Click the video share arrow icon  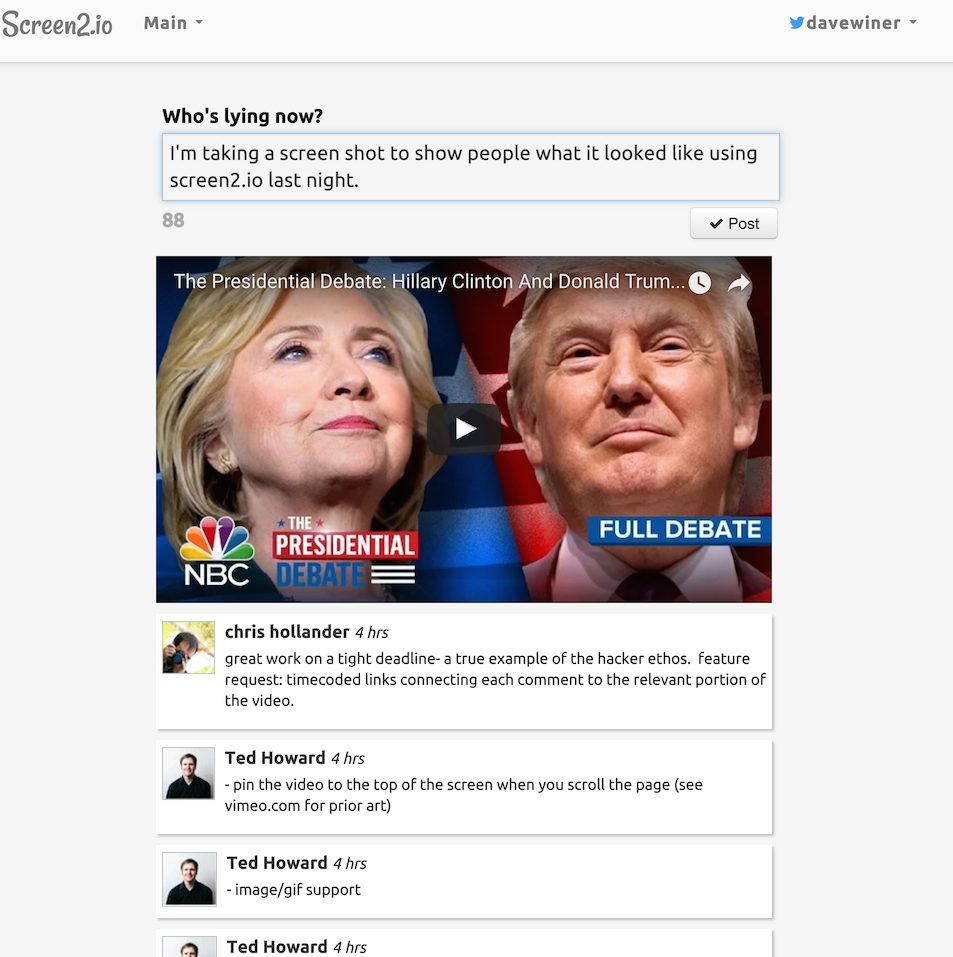pyautogui.click(x=738, y=283)
